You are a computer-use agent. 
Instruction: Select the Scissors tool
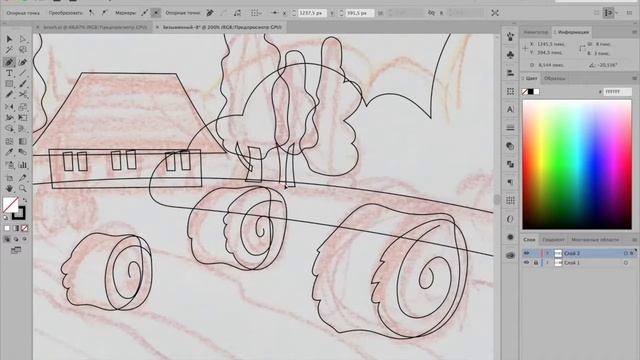(x=23, y=95)
